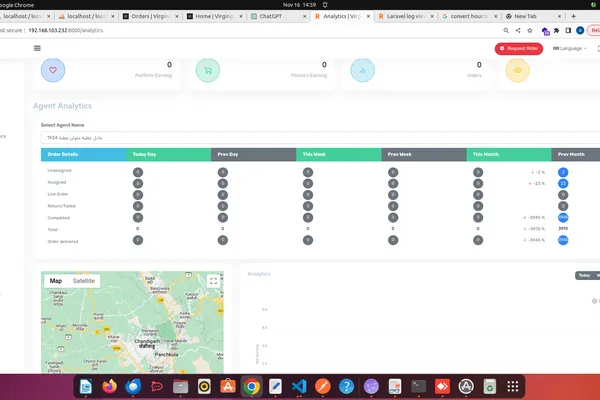Switch map to Map view
The height and width of the screenshot is (400, 600).
pyautogui.click(x=56, y=281)
